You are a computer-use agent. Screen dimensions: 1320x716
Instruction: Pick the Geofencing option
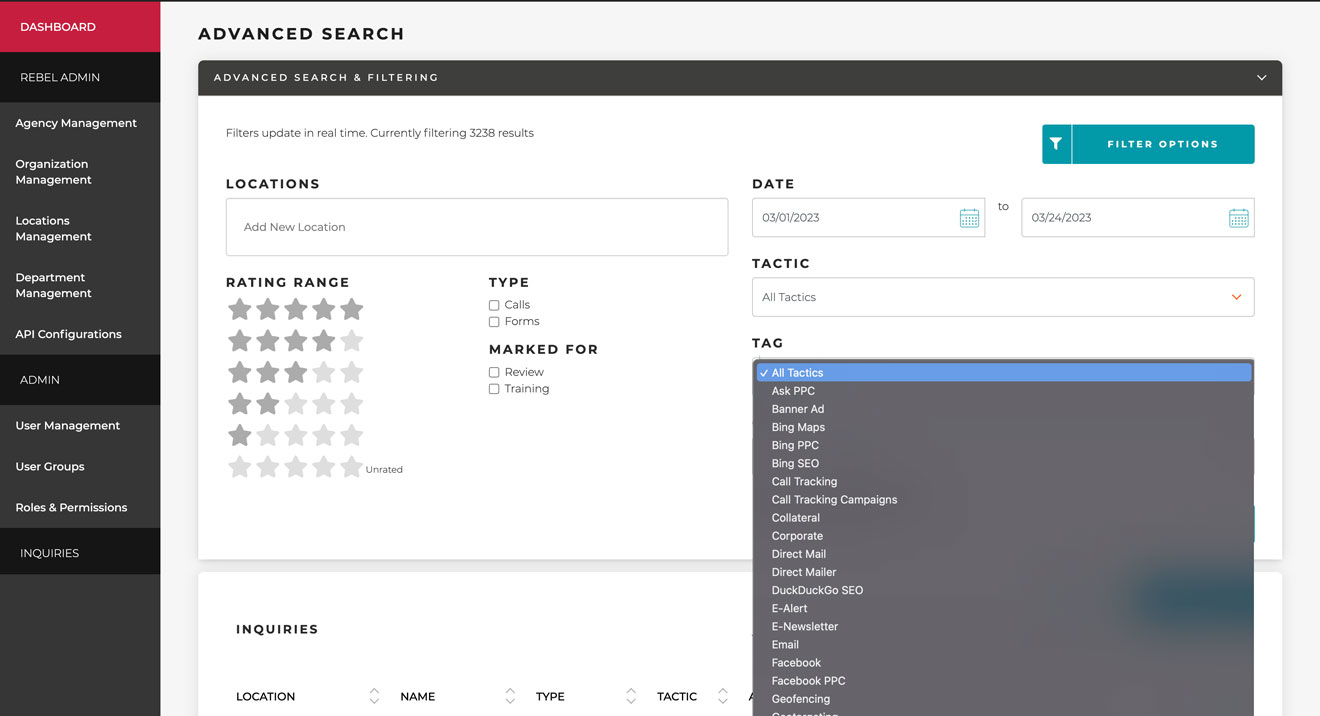(x=1004, y=698)
